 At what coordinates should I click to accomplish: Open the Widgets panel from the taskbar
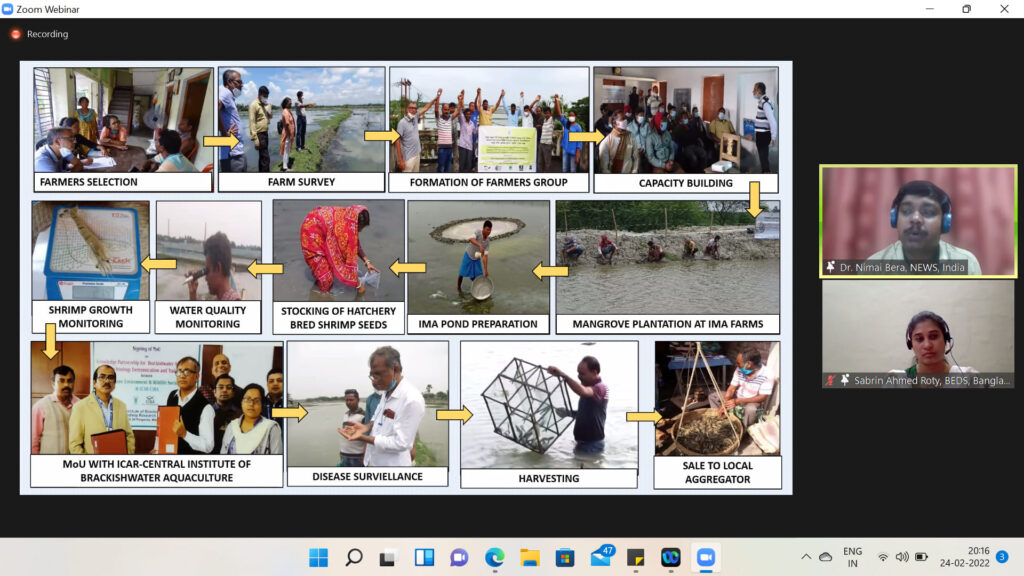click(x=424, y=557)
